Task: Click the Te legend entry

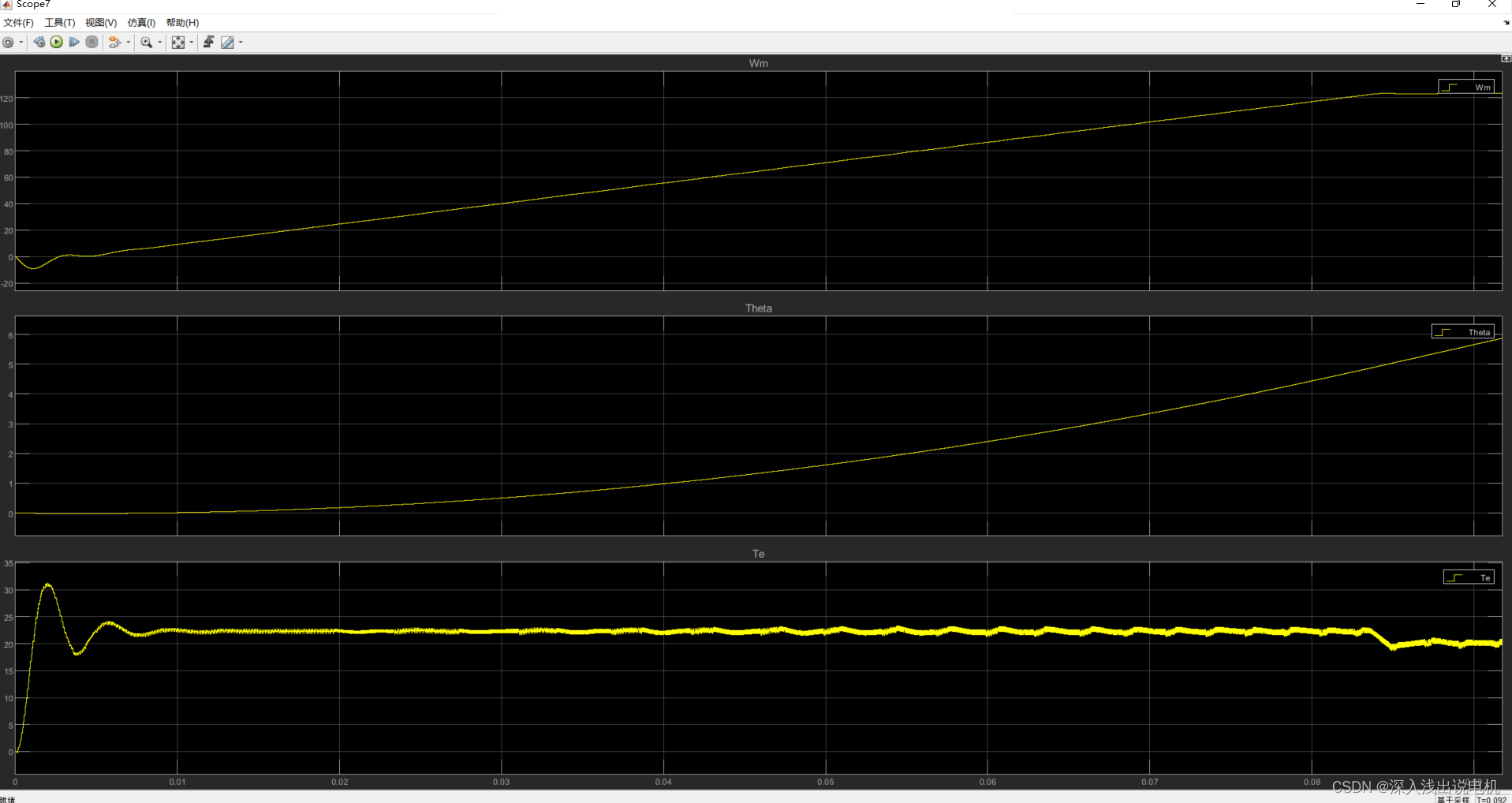Action: tap(1469, 577)
